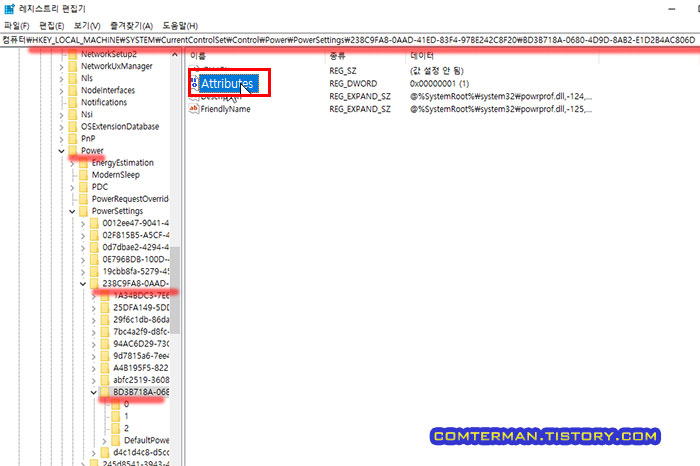Minimize the Registry Editor window
Screen dimensions: 700x466
click(671, 9)
